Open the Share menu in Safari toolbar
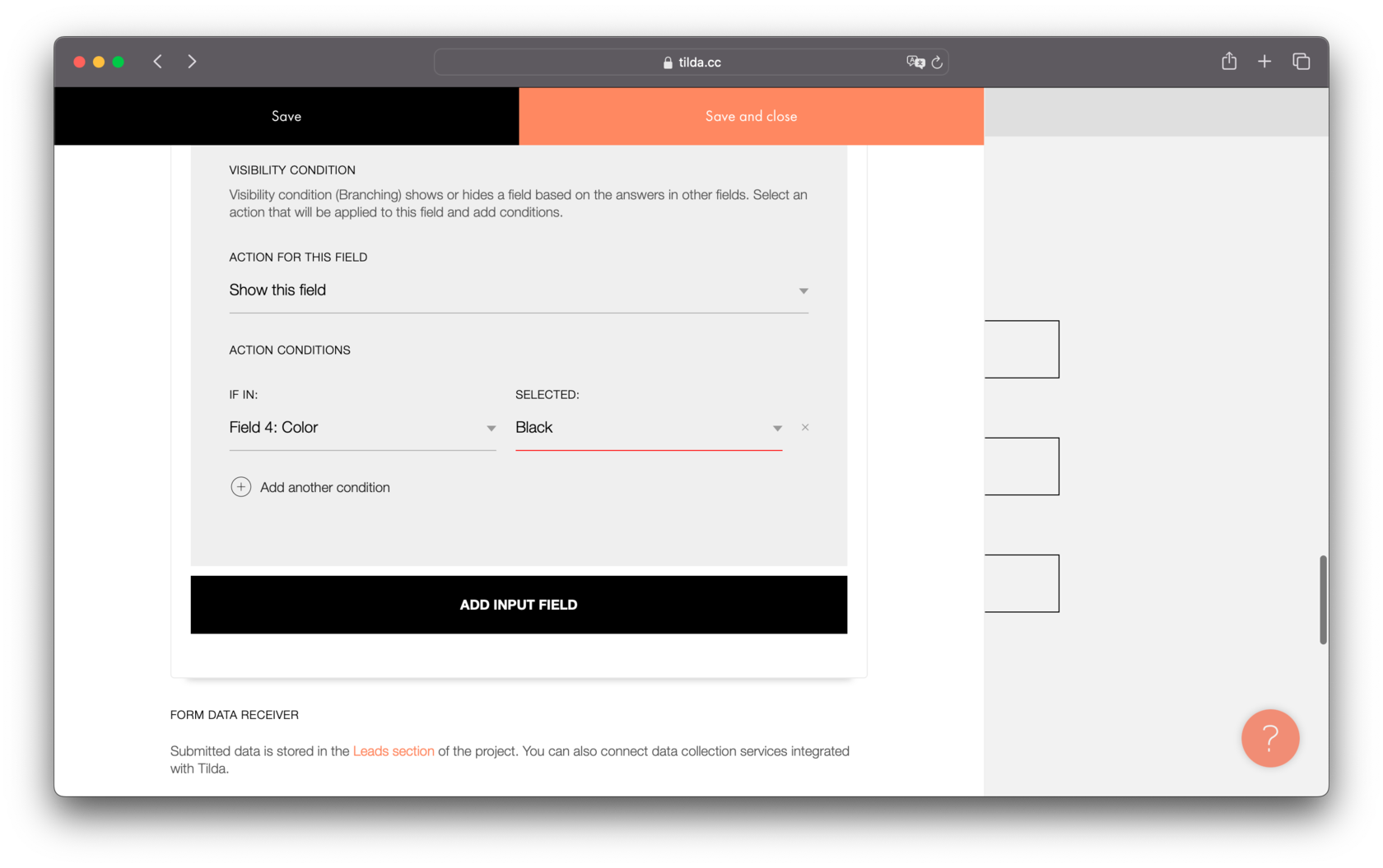 point(1229,61)
